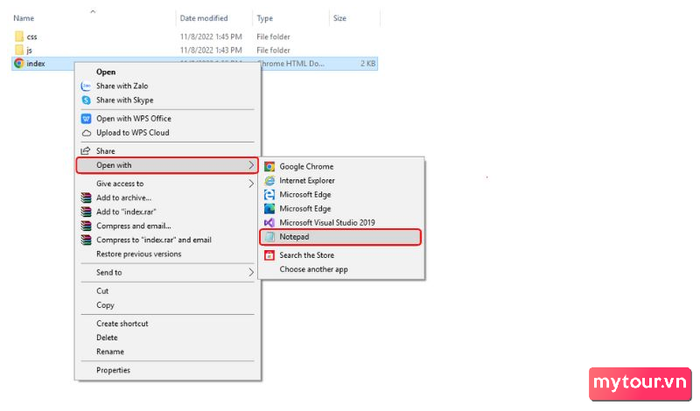The image size is (700, 411).
Task: Sort by the Size column header
Action: pos(340,18)
